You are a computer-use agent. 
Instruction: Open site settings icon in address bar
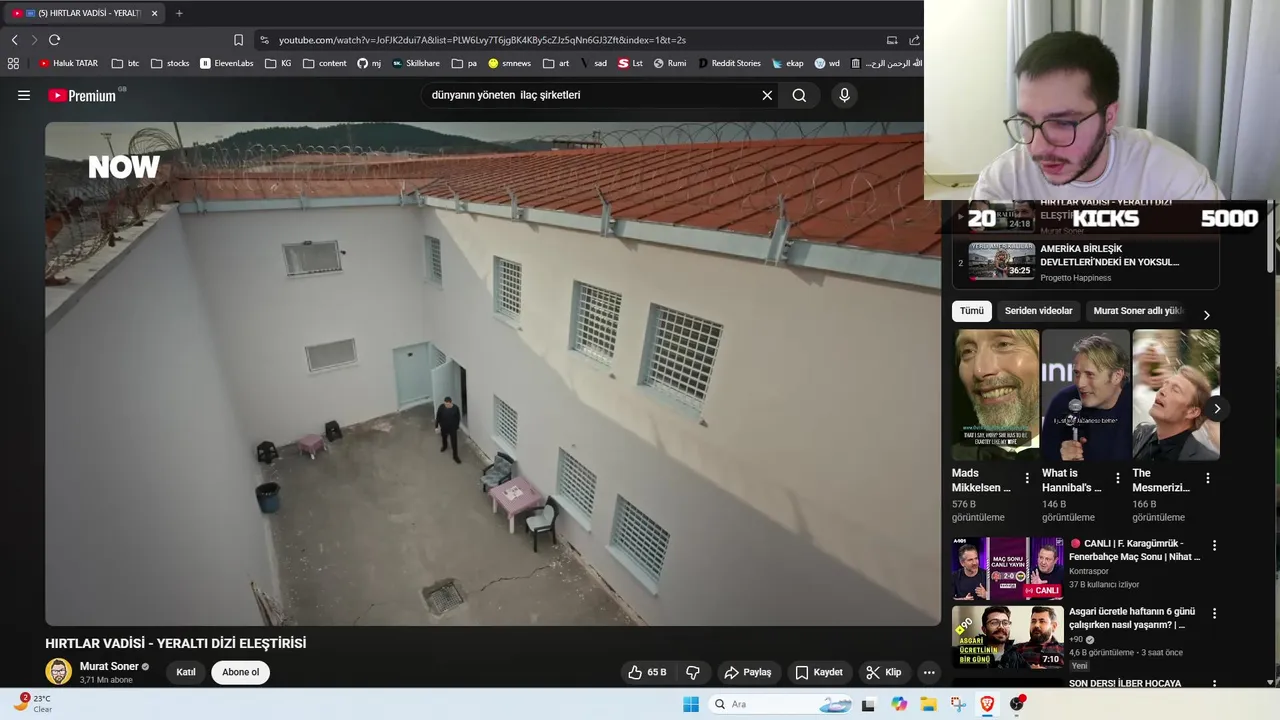(x=264, y=40)
